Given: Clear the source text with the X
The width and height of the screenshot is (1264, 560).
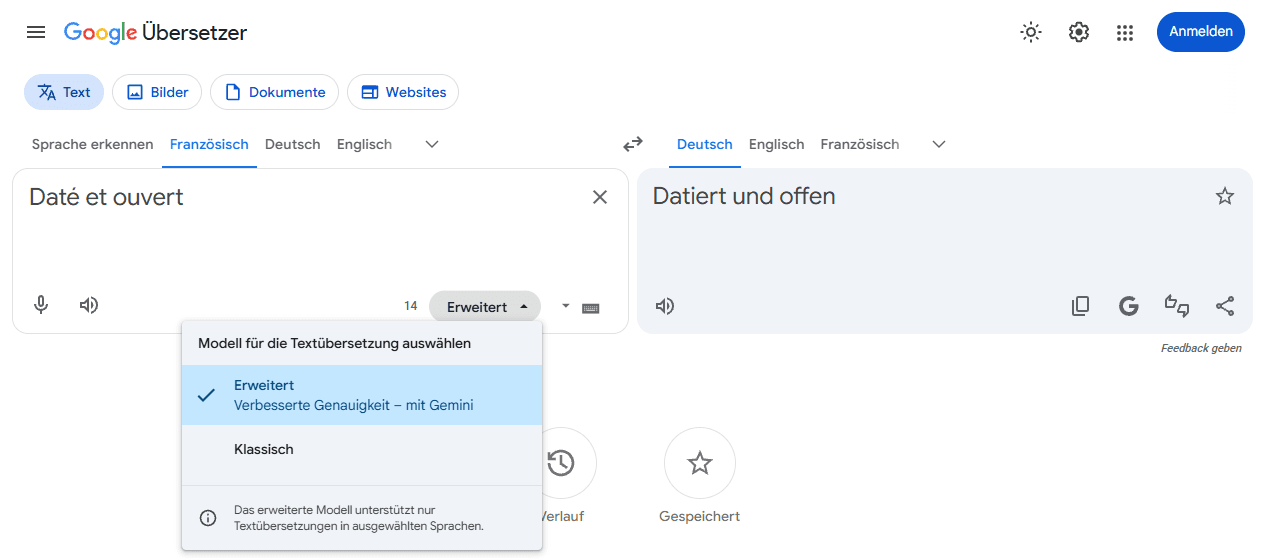Looking at the screenshot, I should click(x=600, y=197).
